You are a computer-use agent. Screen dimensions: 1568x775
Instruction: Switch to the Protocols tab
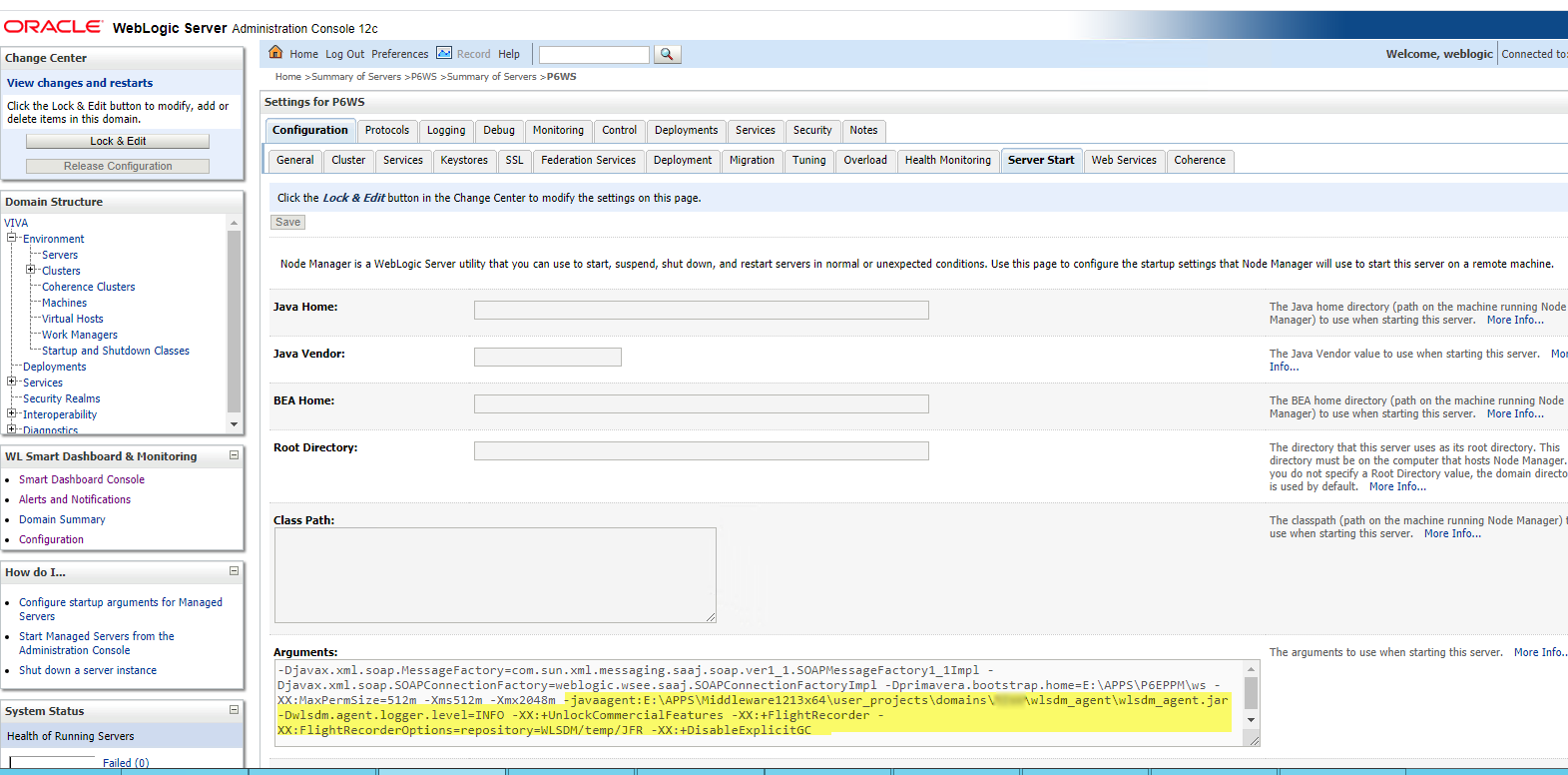(x=387, y=131)
